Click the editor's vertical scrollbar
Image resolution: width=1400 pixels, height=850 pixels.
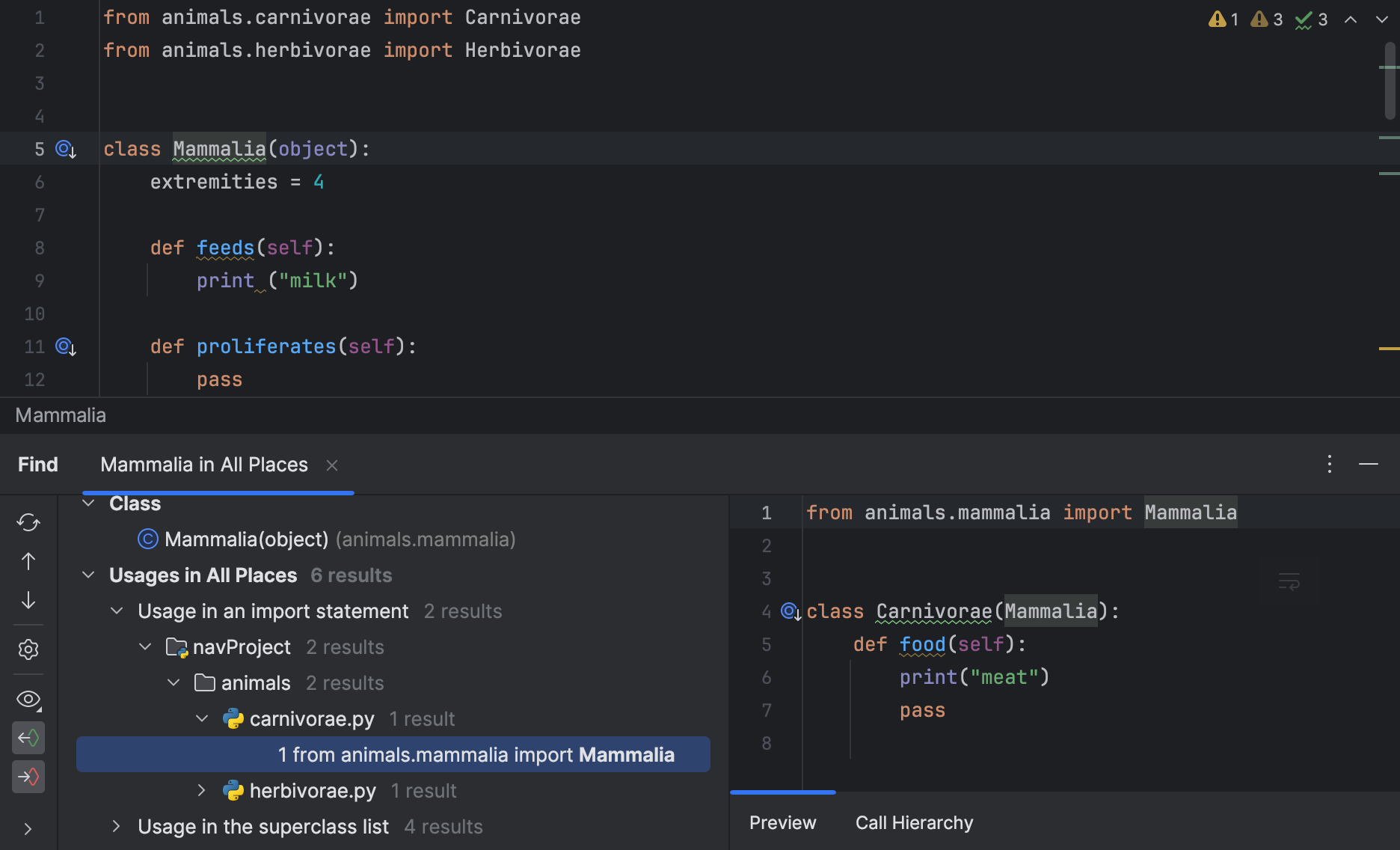[x=1387, y=75]
